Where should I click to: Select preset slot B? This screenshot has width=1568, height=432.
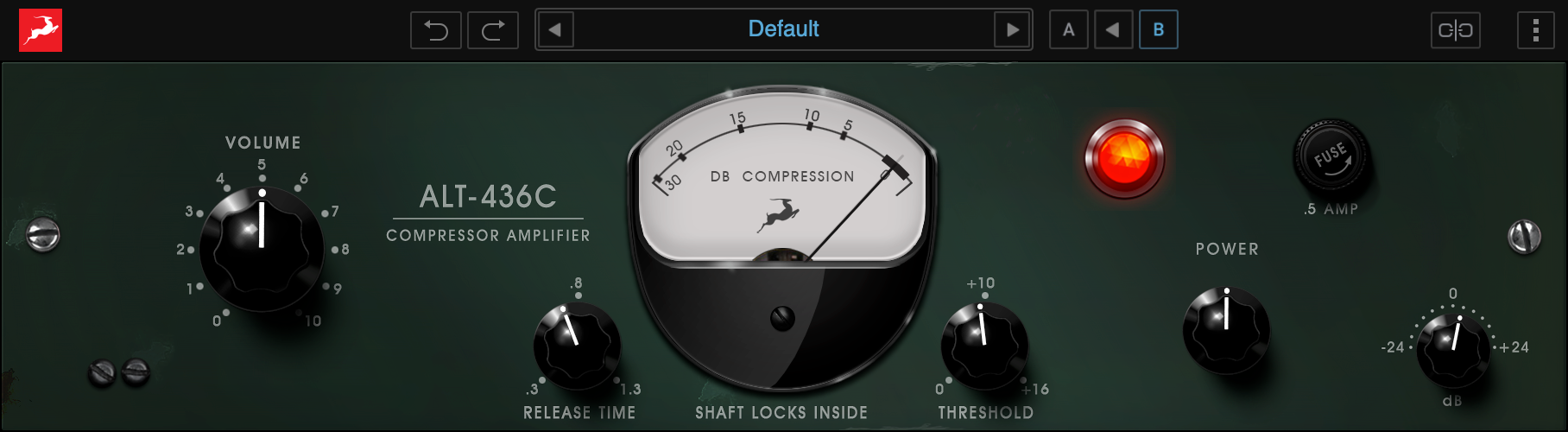(x=1159, y=30)
